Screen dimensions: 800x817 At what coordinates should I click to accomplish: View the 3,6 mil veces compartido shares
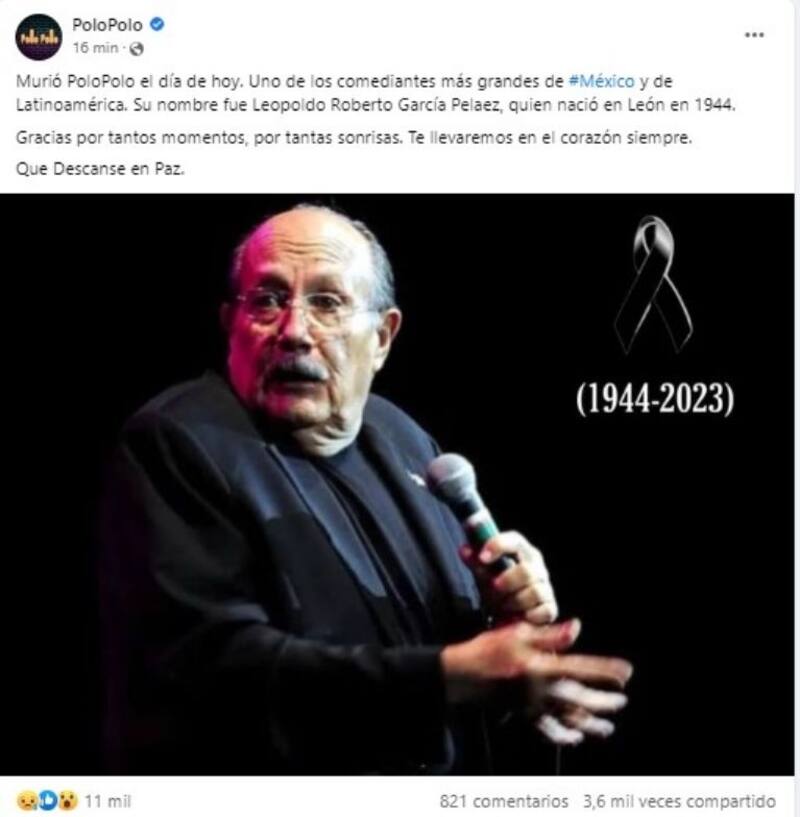(680, 801)
